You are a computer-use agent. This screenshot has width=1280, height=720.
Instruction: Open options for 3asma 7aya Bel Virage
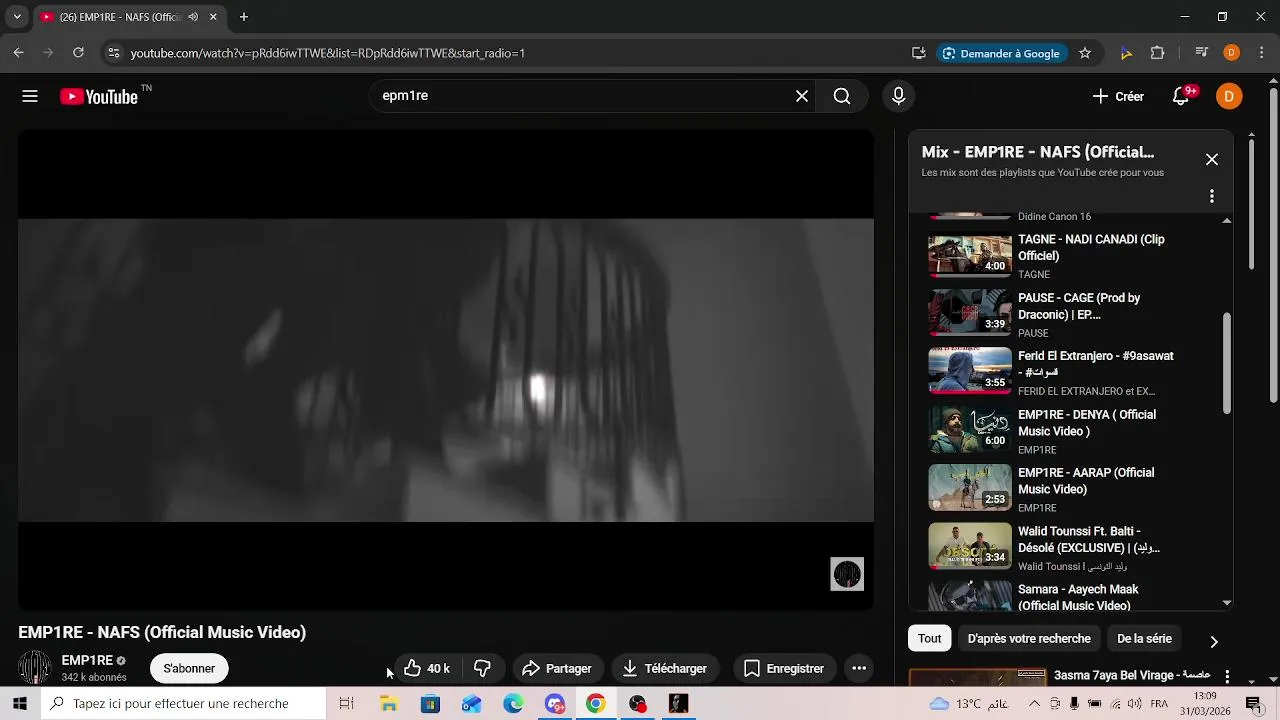click(1227, 676)
